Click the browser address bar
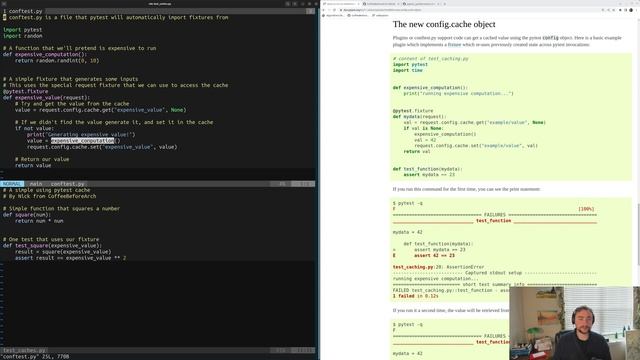This screenshot has width=640, height=360. [469, 10]
